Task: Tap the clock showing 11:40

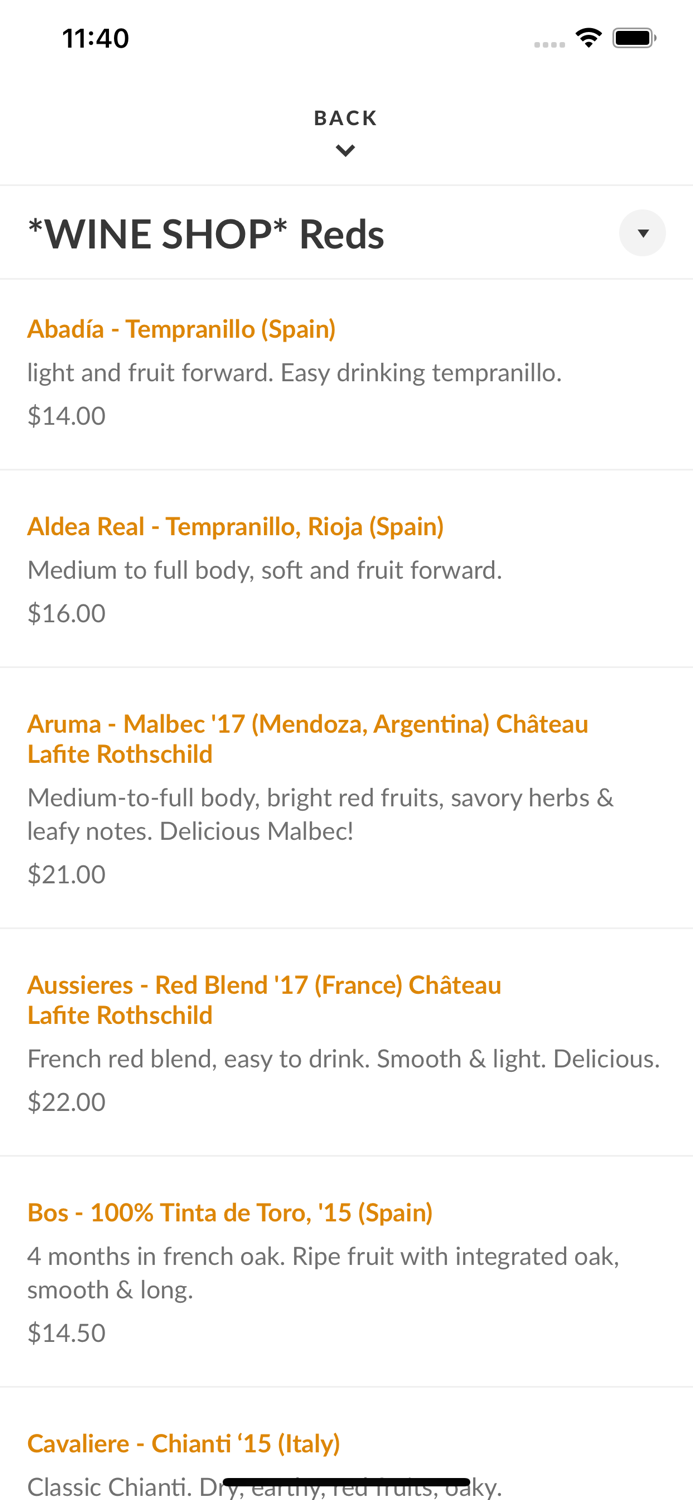Action: pyautogui.click(x=96, y=37)
